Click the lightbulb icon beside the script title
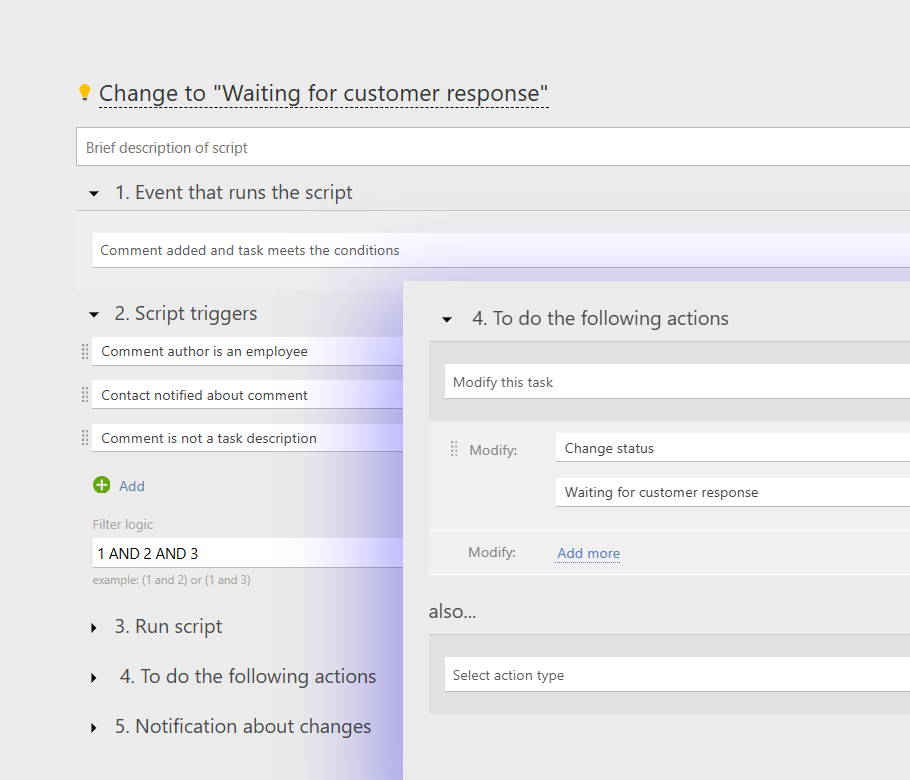910x780 pixels. pos(85,92)
